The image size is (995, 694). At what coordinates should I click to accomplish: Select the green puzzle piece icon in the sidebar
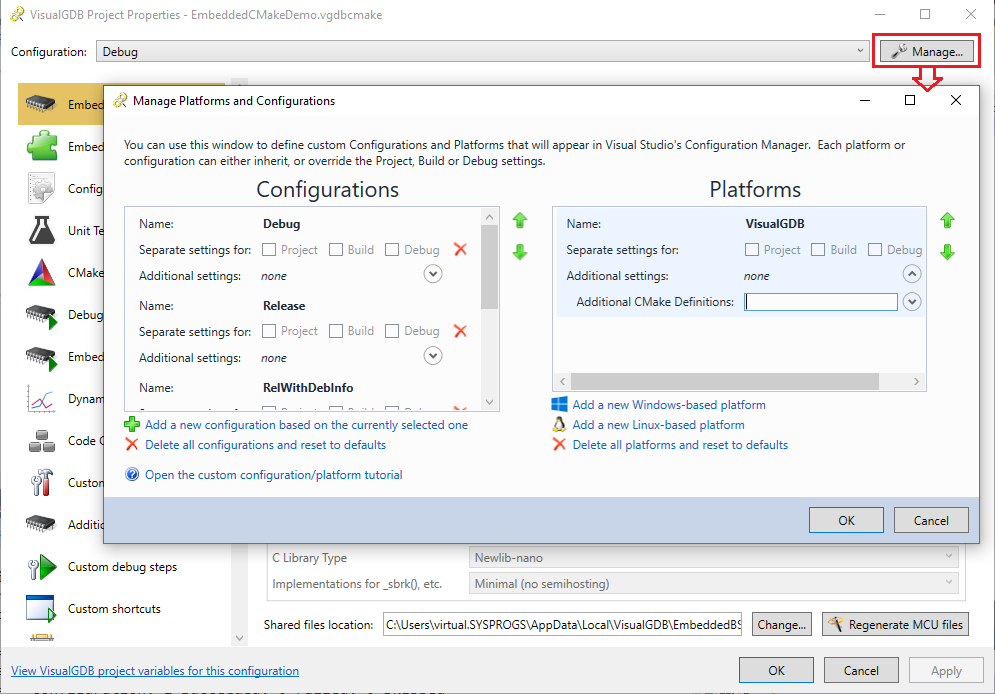[x=42, y=146]
